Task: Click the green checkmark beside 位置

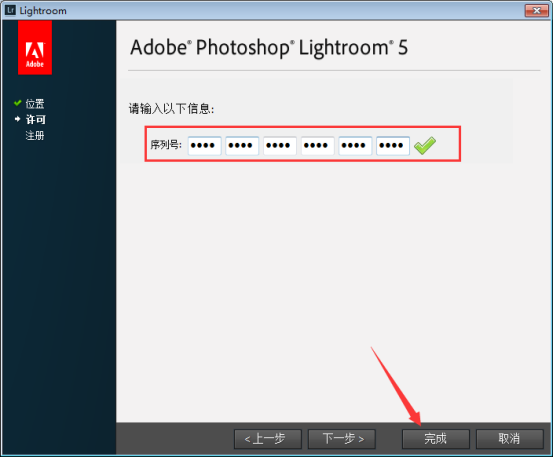Action: click(18, 103)
